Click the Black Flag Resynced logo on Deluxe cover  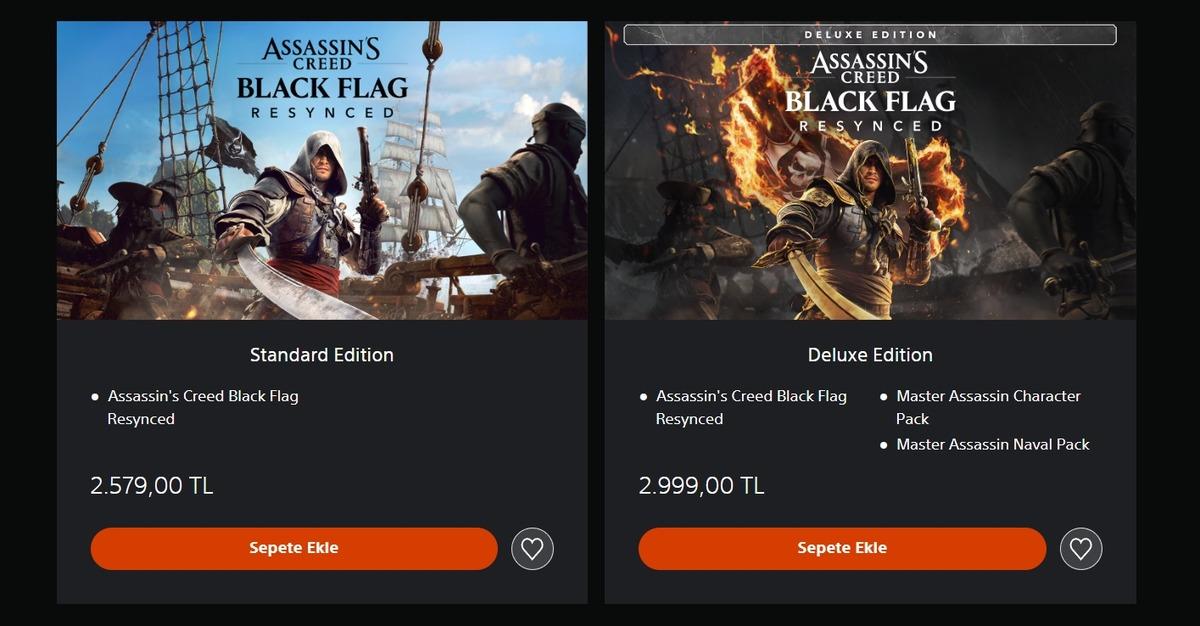870,91
